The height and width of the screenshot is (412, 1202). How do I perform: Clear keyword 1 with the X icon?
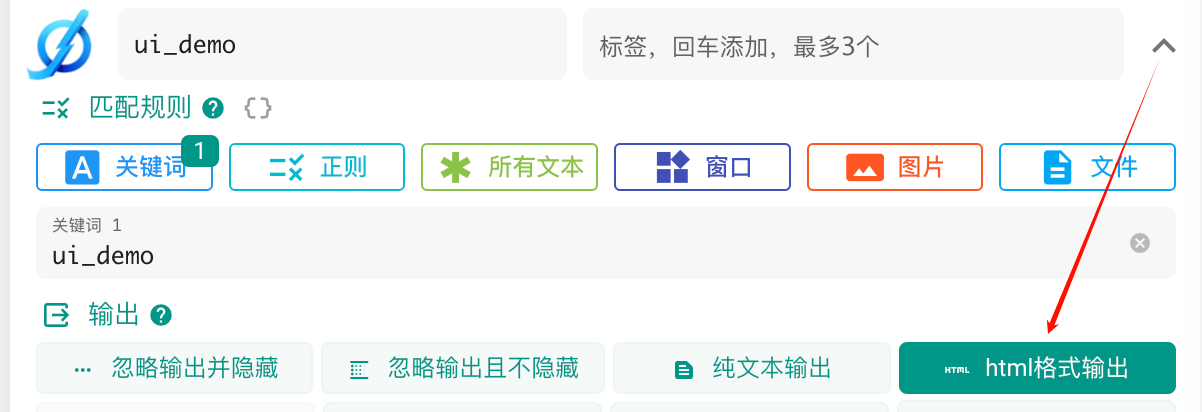coord(1140,243)
